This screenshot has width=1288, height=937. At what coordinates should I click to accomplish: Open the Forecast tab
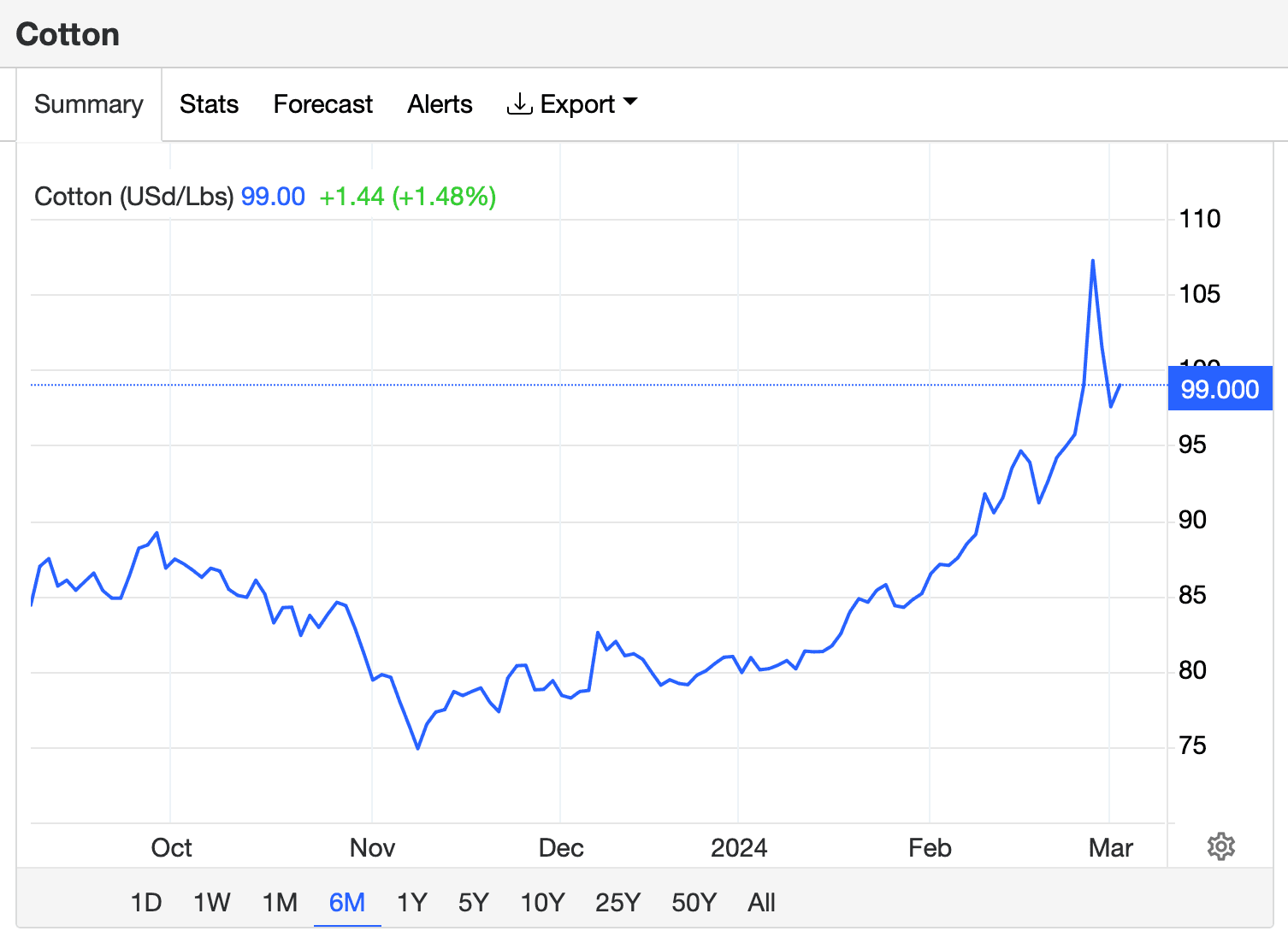coord(322,104)
